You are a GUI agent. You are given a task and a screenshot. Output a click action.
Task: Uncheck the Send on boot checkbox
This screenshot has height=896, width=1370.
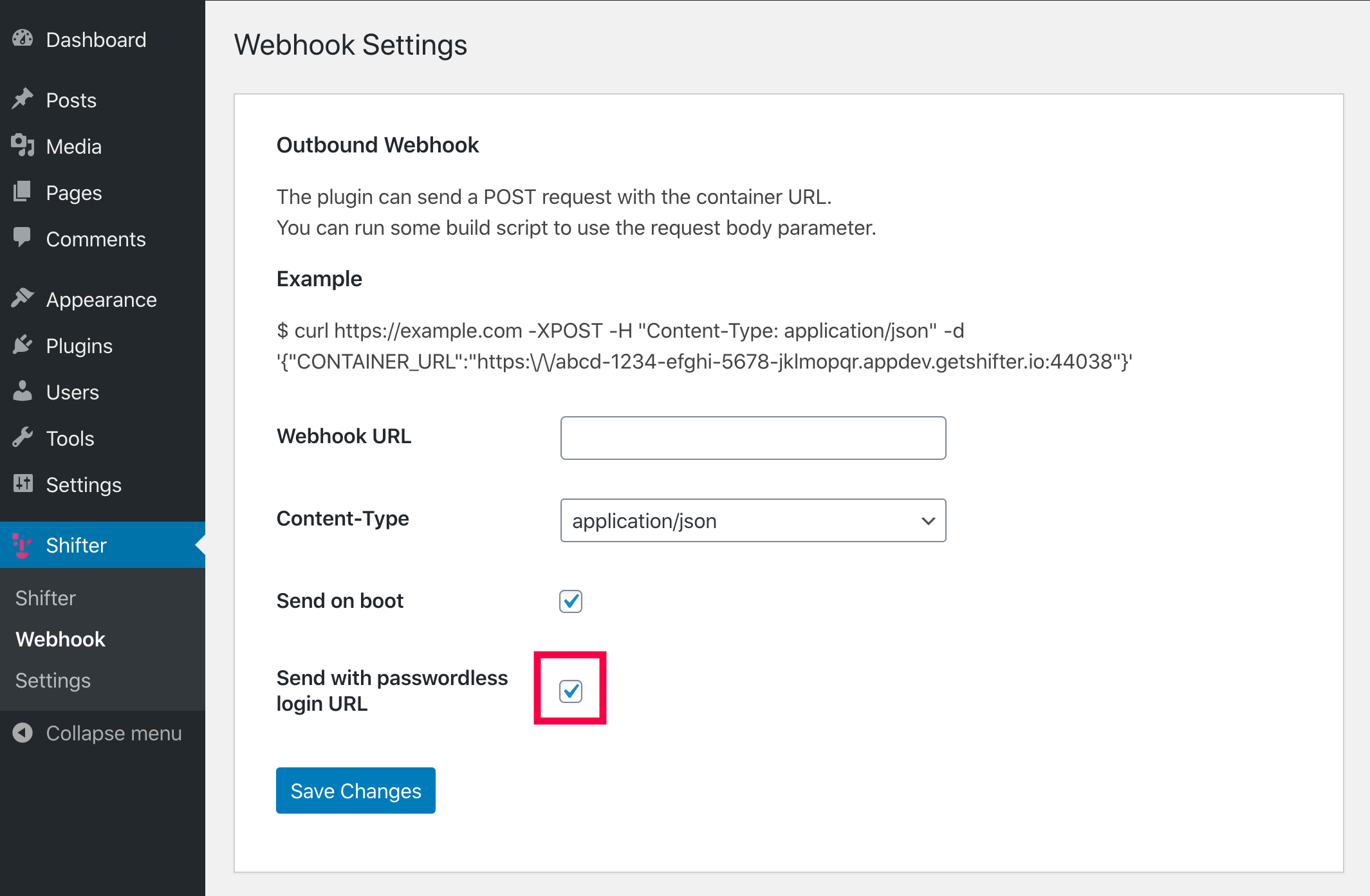click(571, 601)
